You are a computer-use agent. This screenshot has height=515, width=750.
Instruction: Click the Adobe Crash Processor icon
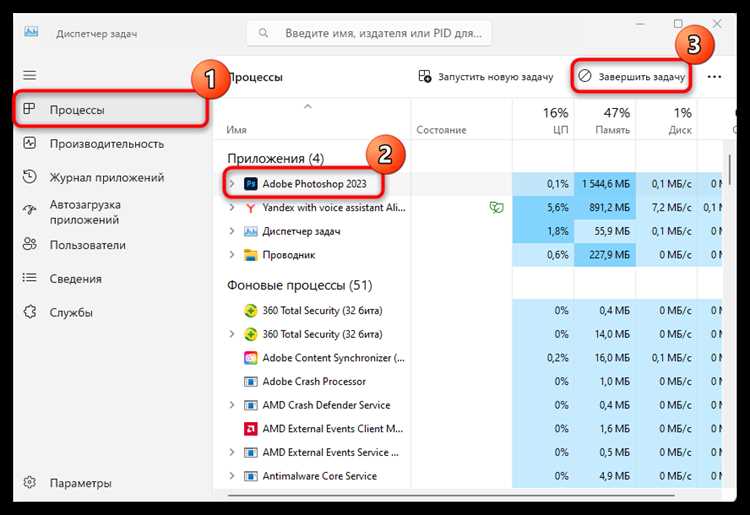(x=251, y=382)
